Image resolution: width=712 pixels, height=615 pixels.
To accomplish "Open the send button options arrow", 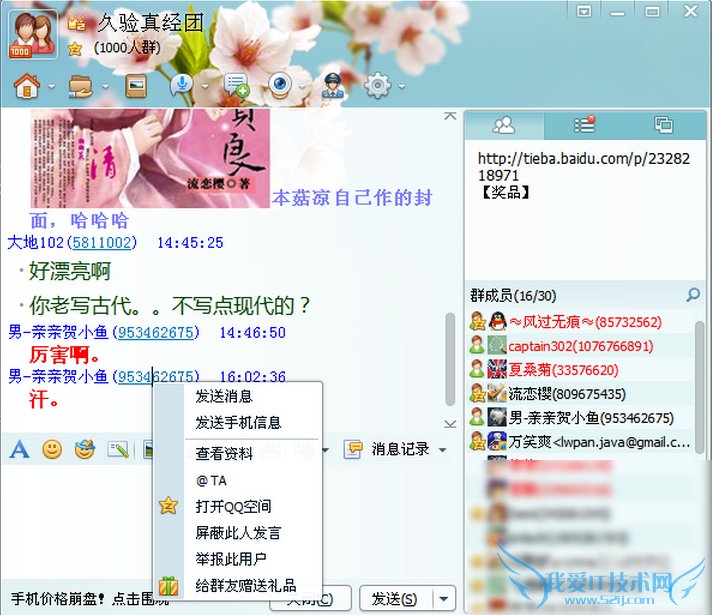I will tap(444, 599).
